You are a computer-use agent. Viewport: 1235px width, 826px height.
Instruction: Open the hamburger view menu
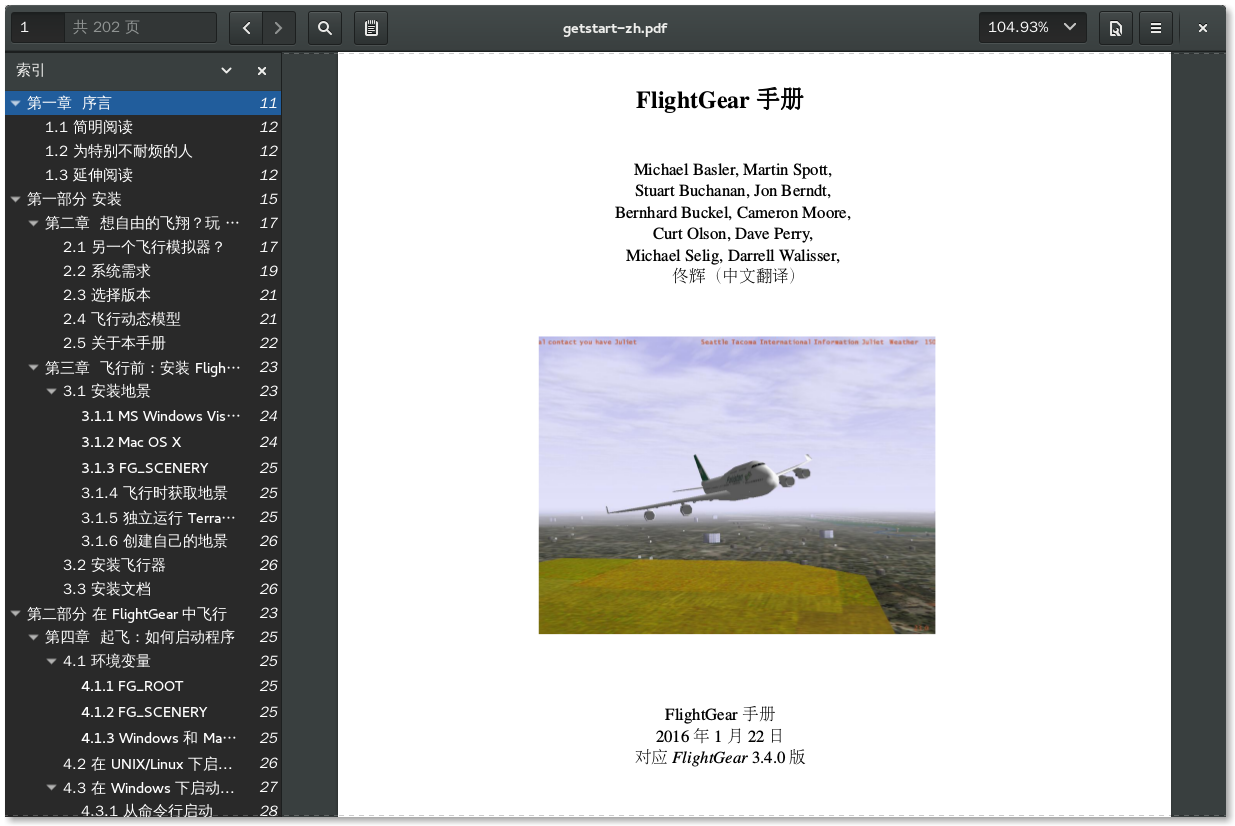coord(1156,28)
